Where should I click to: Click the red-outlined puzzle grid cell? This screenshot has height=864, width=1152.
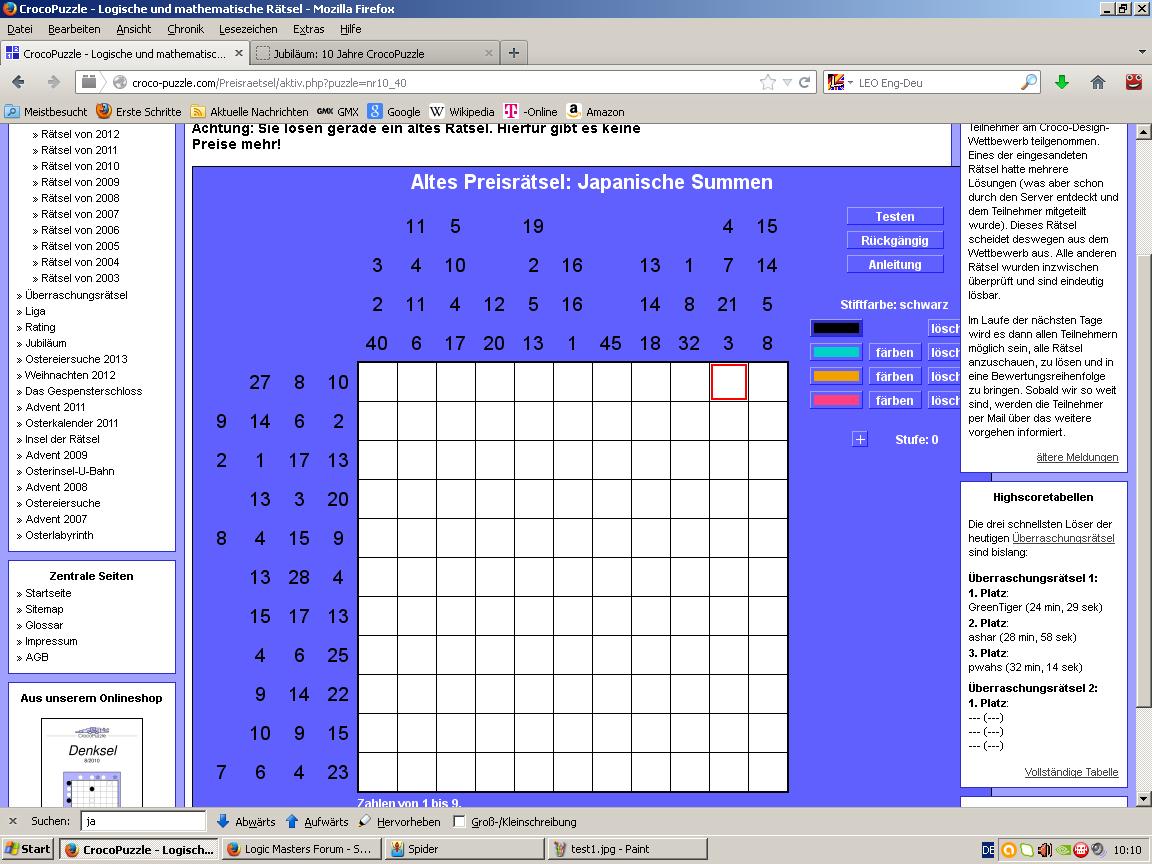(x=729, y=382)
